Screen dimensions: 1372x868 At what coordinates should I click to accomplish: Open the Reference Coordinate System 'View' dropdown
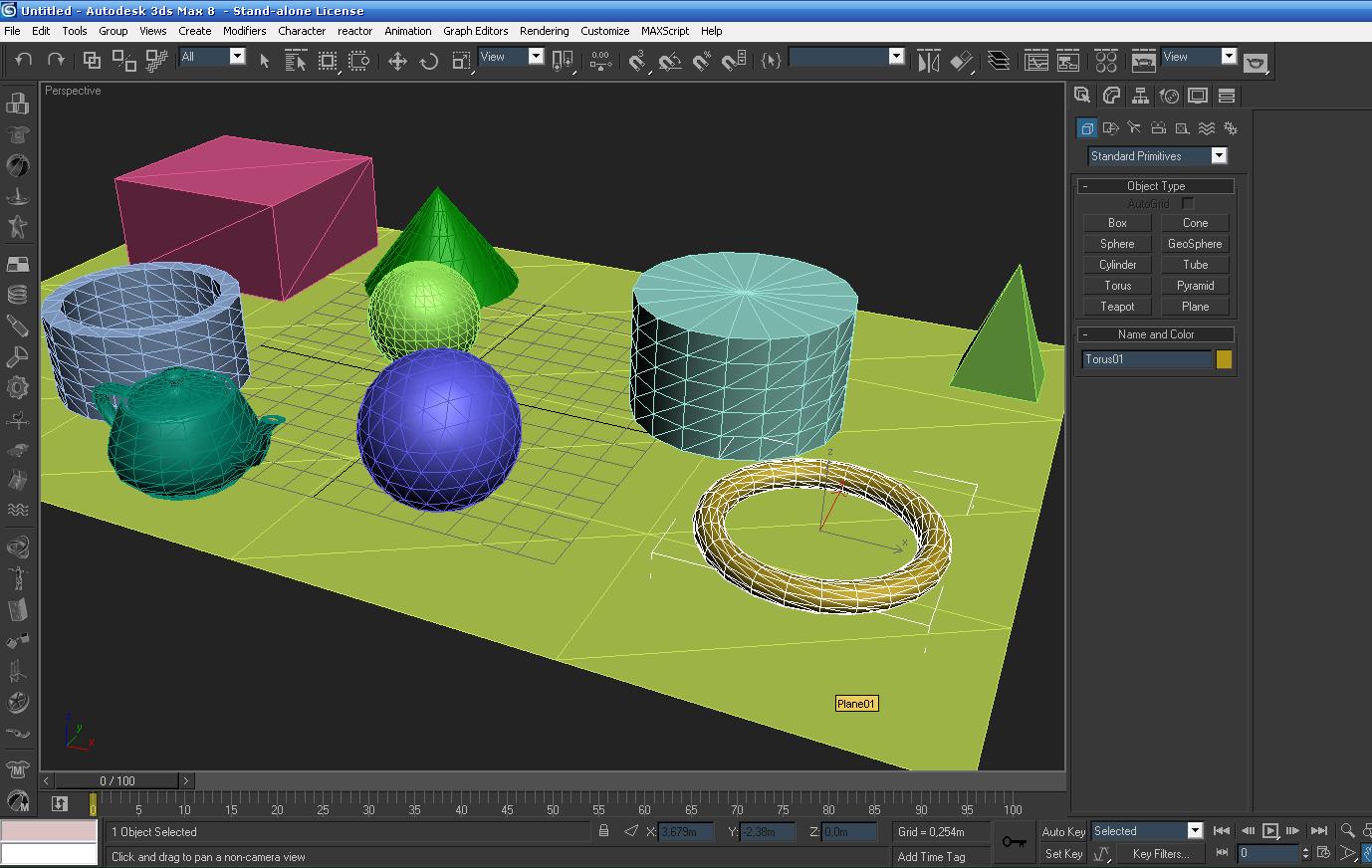point(511,57)
